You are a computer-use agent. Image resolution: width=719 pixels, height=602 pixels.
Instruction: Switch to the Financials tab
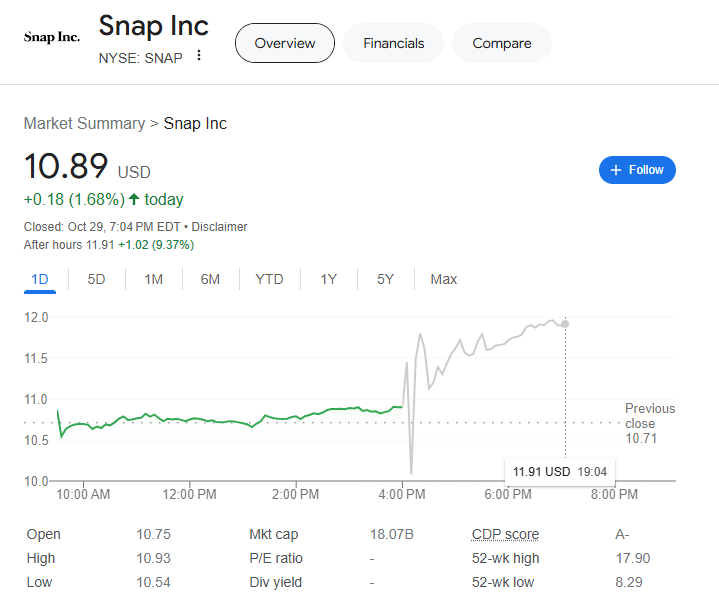click(394, 43)
